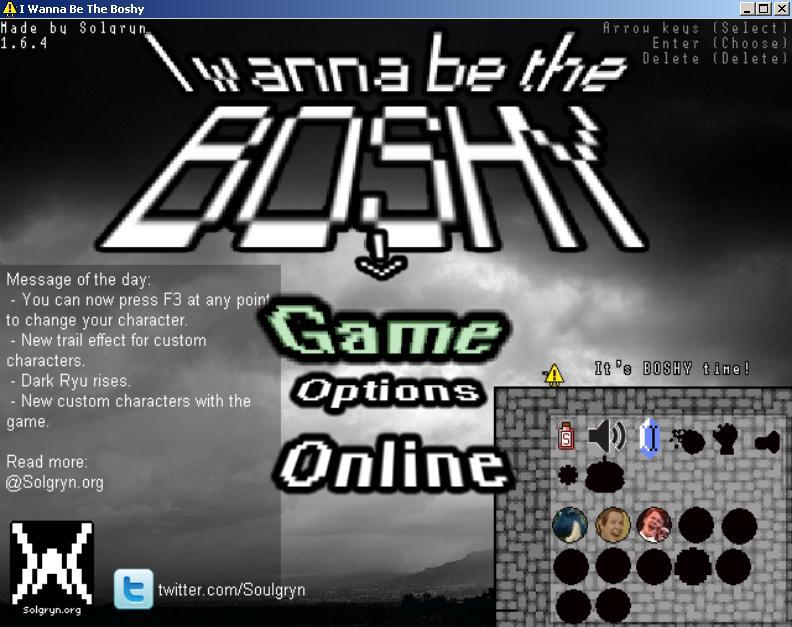
Task: Select the Game menu entry
Action: pyautogui.click(x=385, y=331)
